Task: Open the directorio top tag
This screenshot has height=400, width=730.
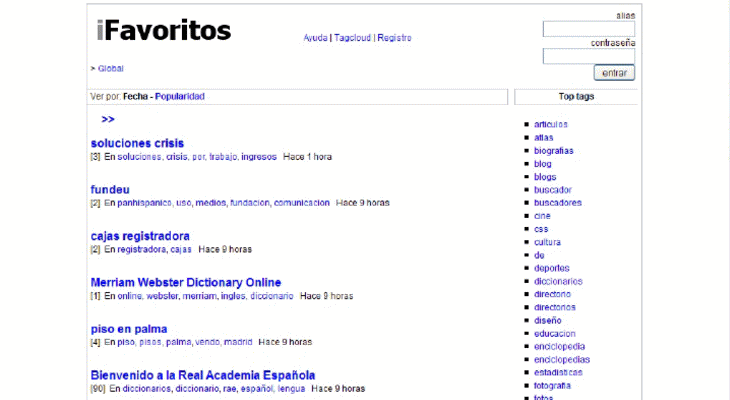Action: tap(552, 294)
